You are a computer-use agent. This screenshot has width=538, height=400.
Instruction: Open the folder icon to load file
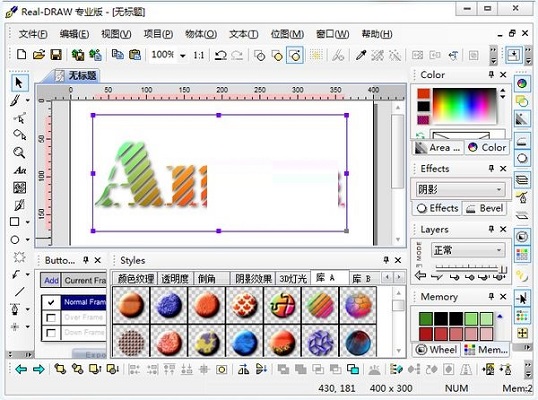39,55
